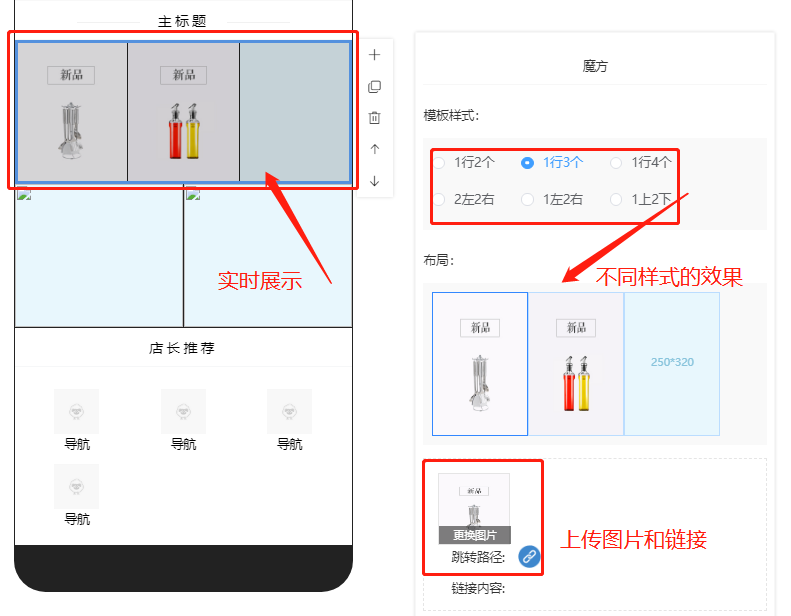Click first 导航 placeholder icon

pos(77,411)
